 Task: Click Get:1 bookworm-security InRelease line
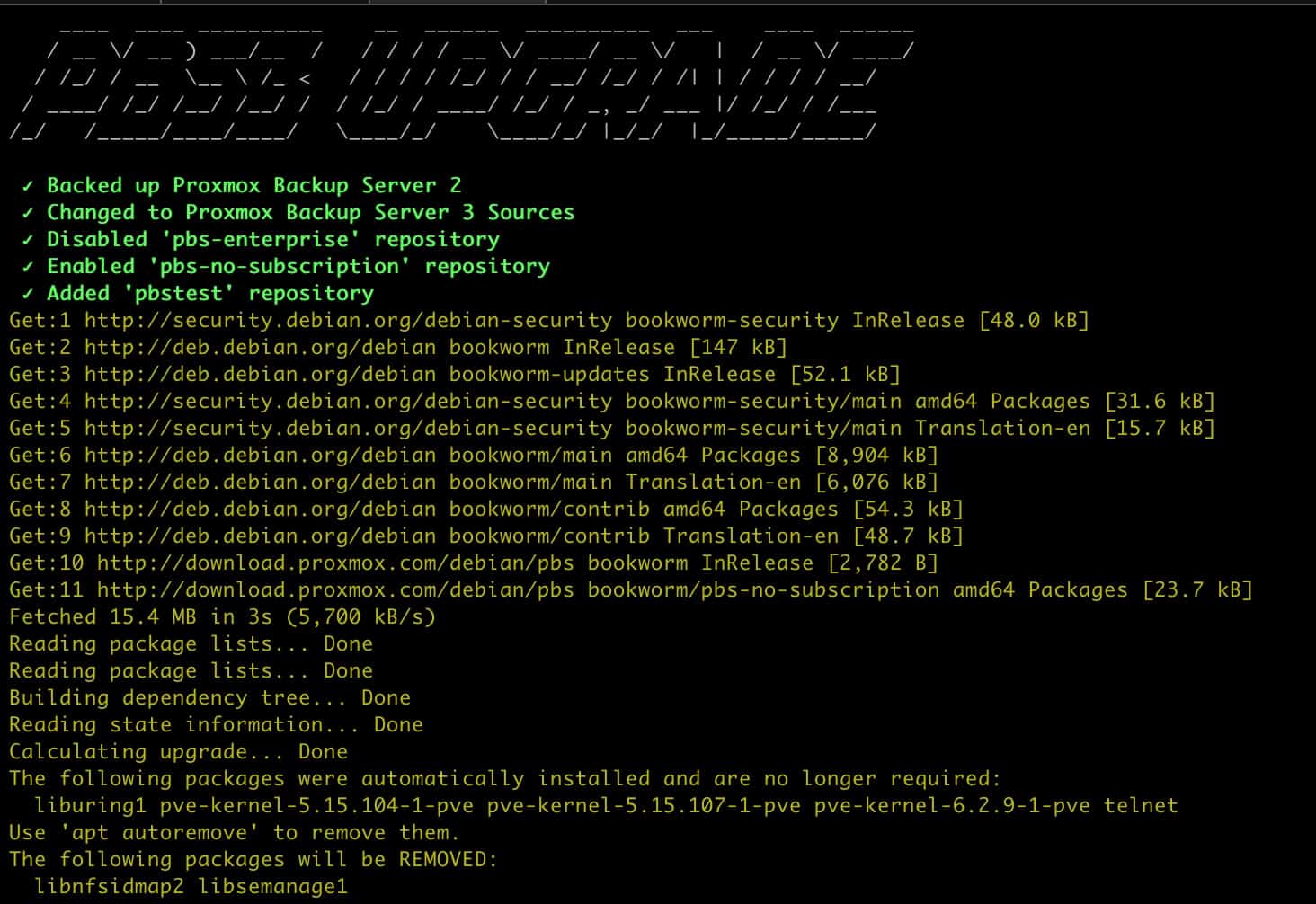pyautogui.click(x=549, y=320)
